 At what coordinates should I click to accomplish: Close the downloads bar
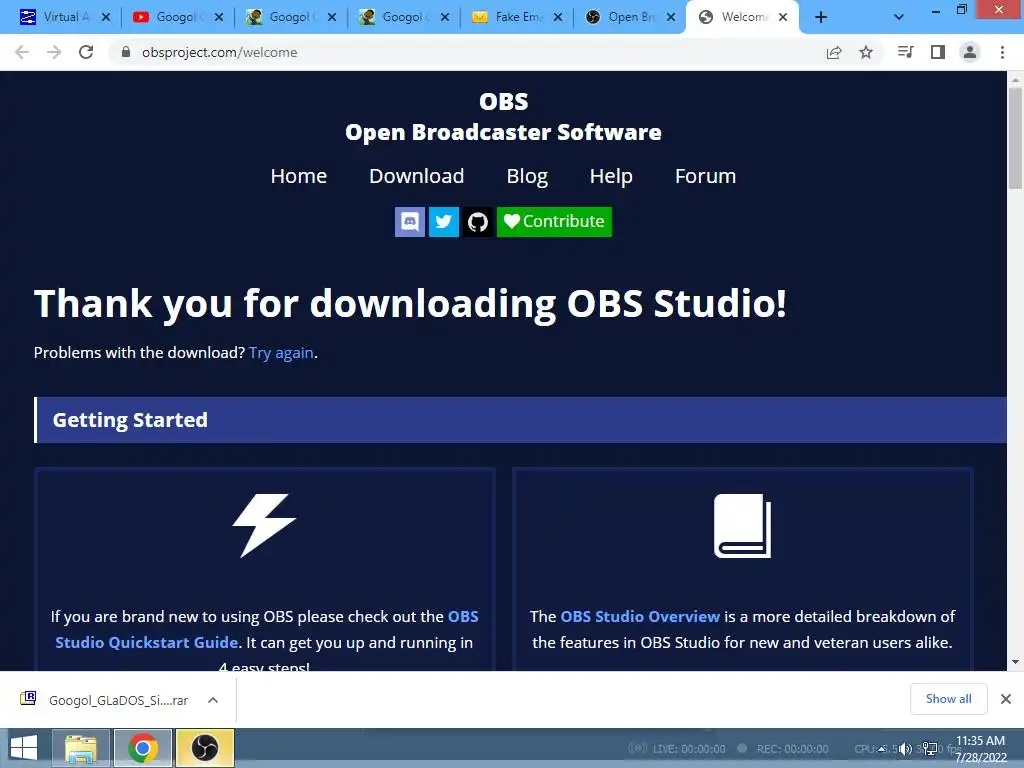1006,699
